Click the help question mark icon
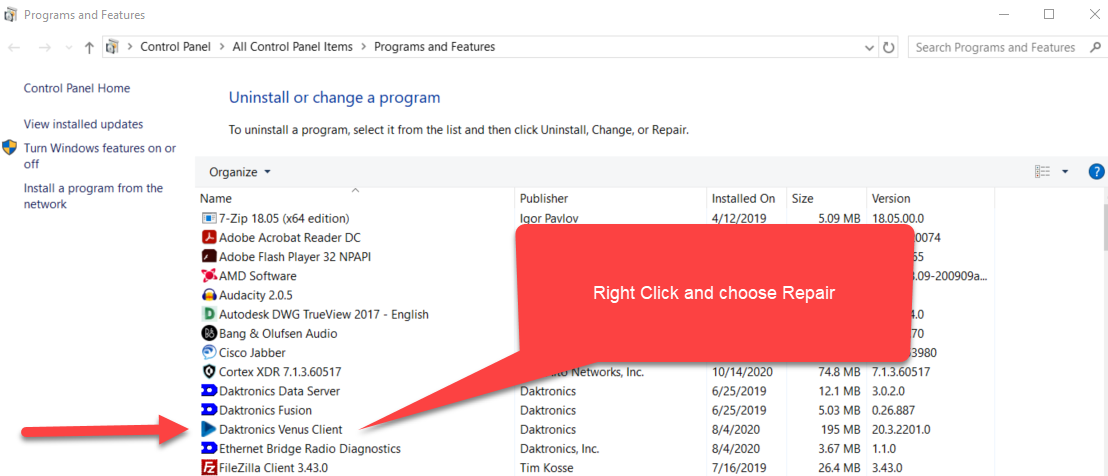 [x=1096, y=172]
